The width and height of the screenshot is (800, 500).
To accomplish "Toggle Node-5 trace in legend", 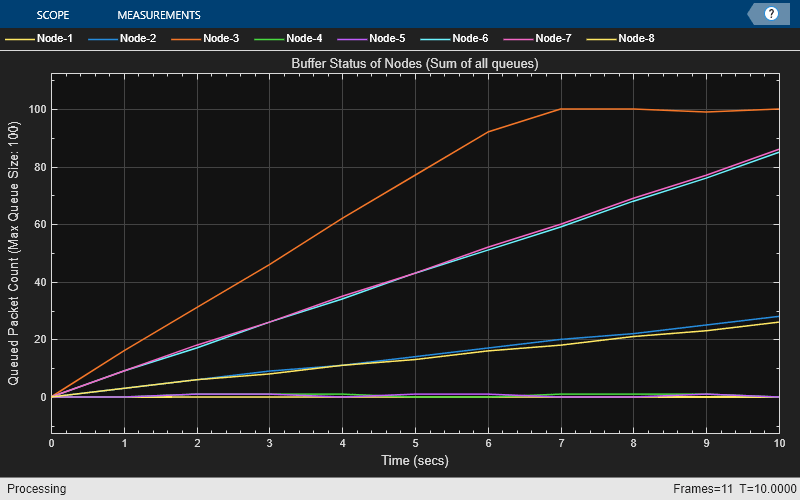I will [x=387, y=39].
